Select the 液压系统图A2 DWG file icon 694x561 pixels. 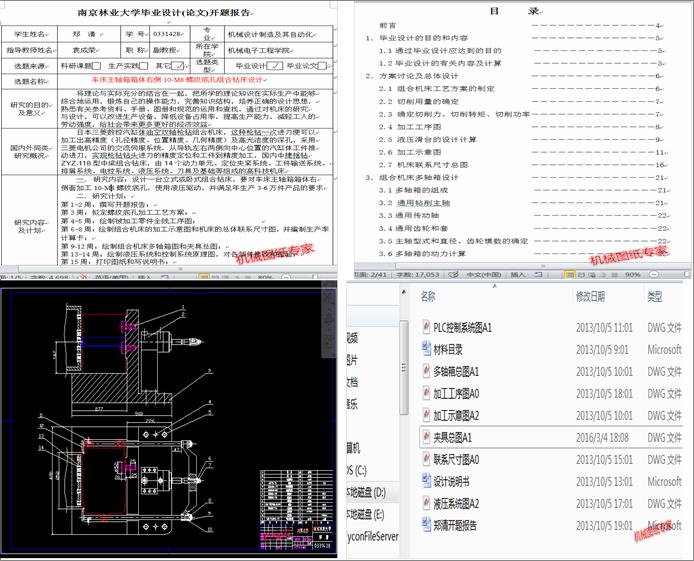426,503
